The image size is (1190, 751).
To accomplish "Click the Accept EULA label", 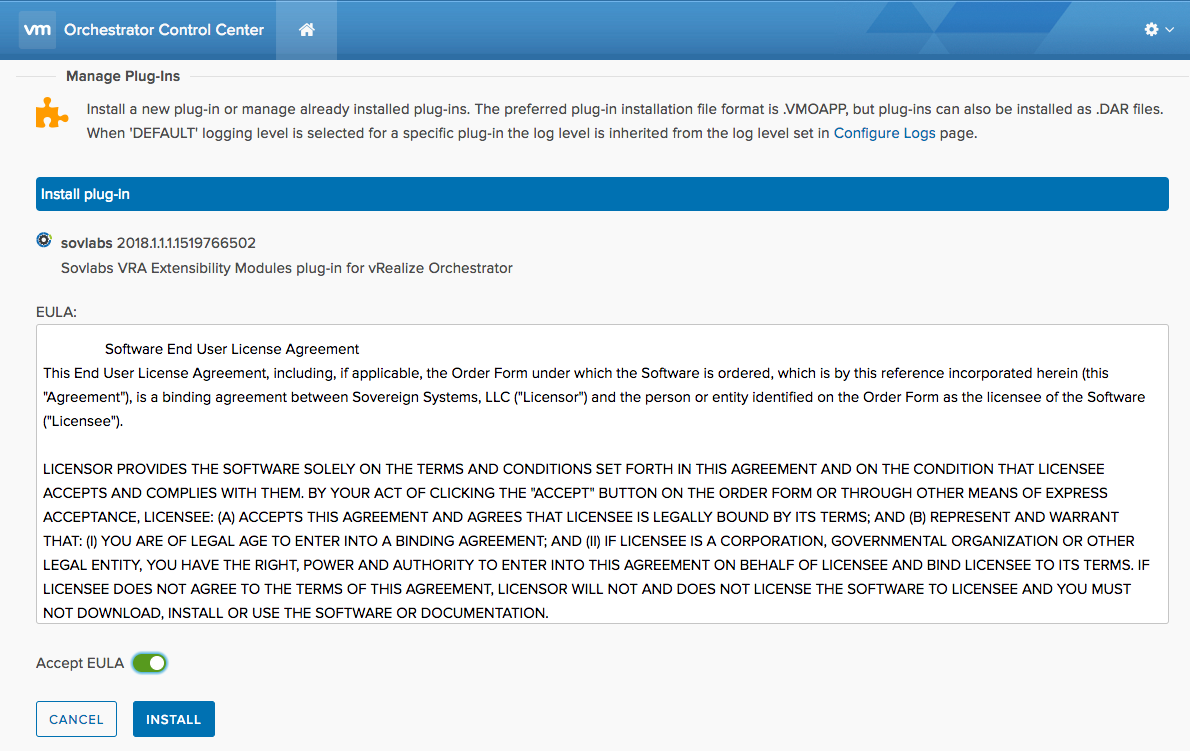I will (80, 663).
